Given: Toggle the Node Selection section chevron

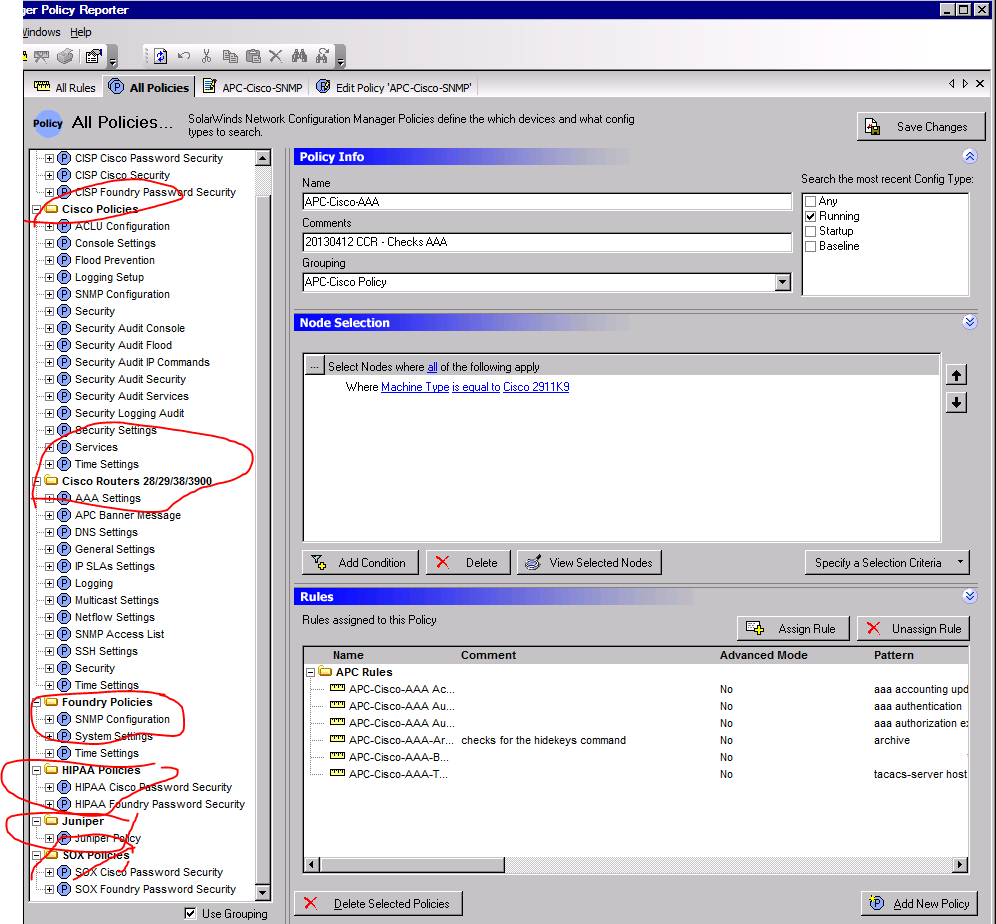Looking at the screenshot, I should (x=969, y=322).
